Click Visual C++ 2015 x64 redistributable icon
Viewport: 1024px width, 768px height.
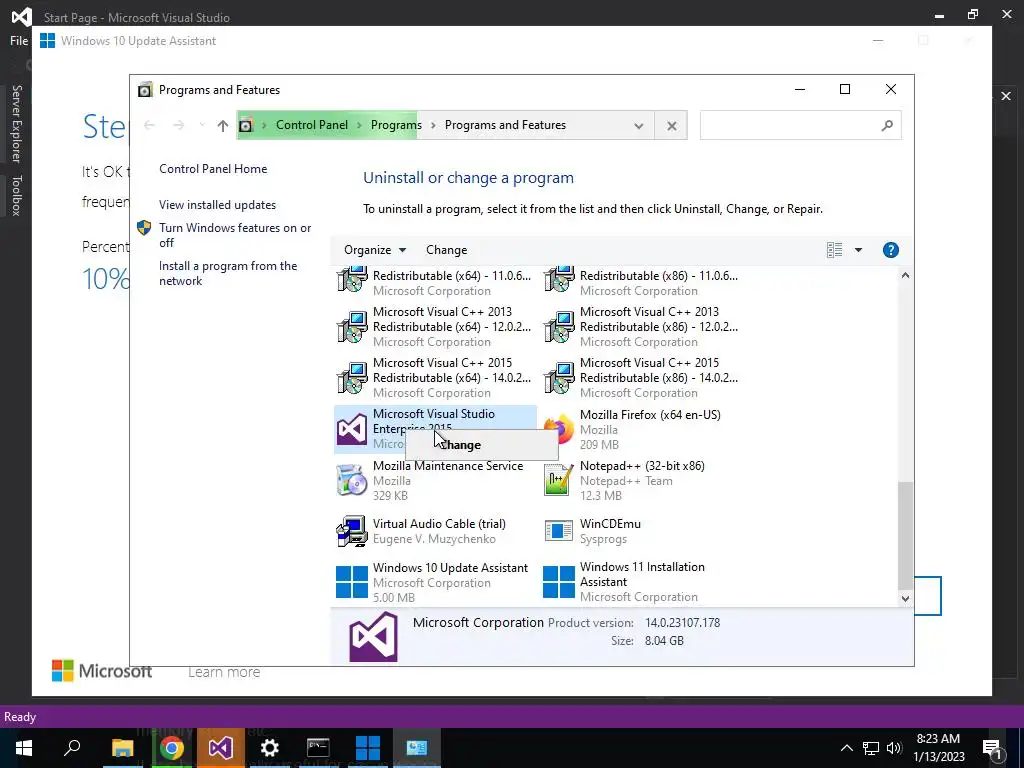coord(352,378)
